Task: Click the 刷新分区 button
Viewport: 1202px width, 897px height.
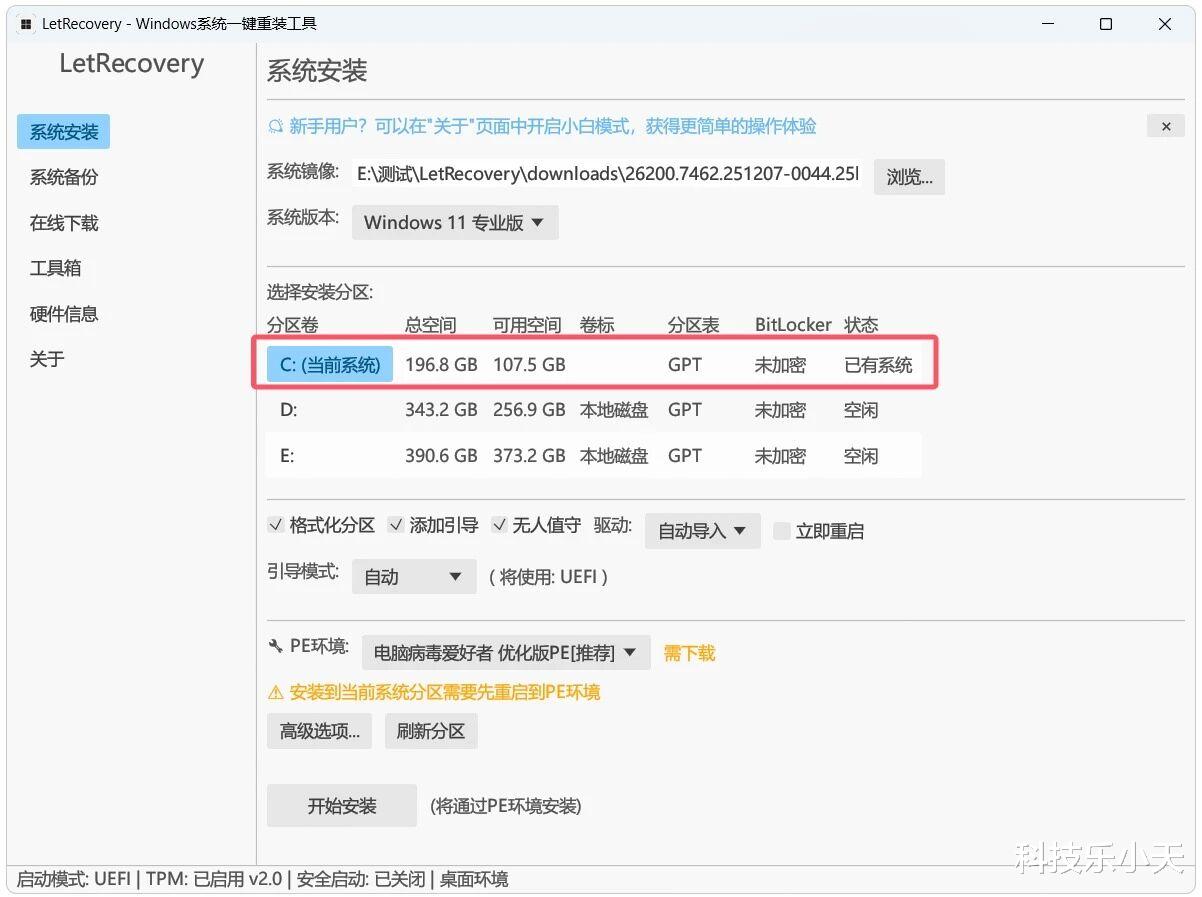Action: coord(431,731)
